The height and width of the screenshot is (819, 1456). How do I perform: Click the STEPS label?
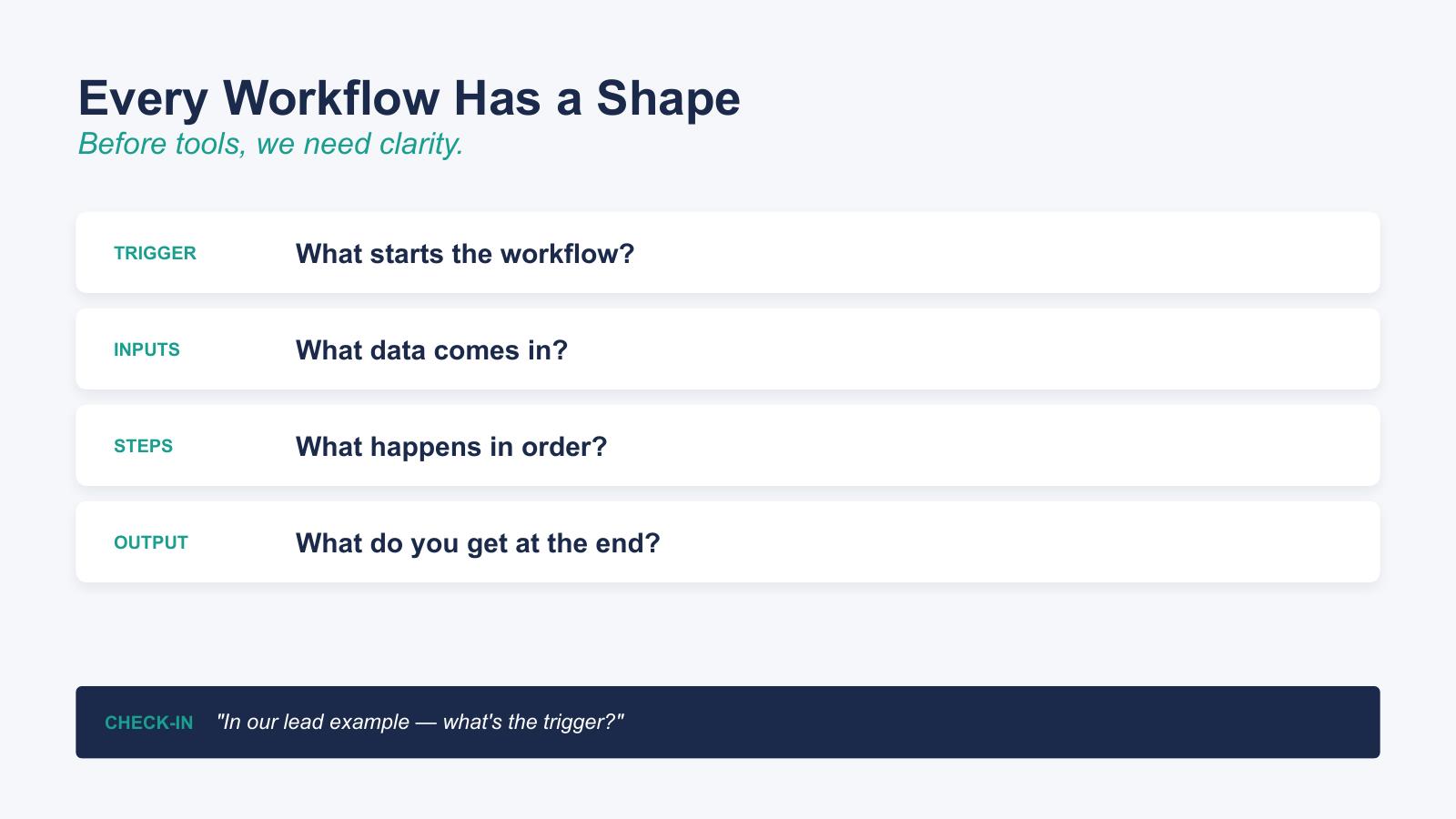coord(143,446)
